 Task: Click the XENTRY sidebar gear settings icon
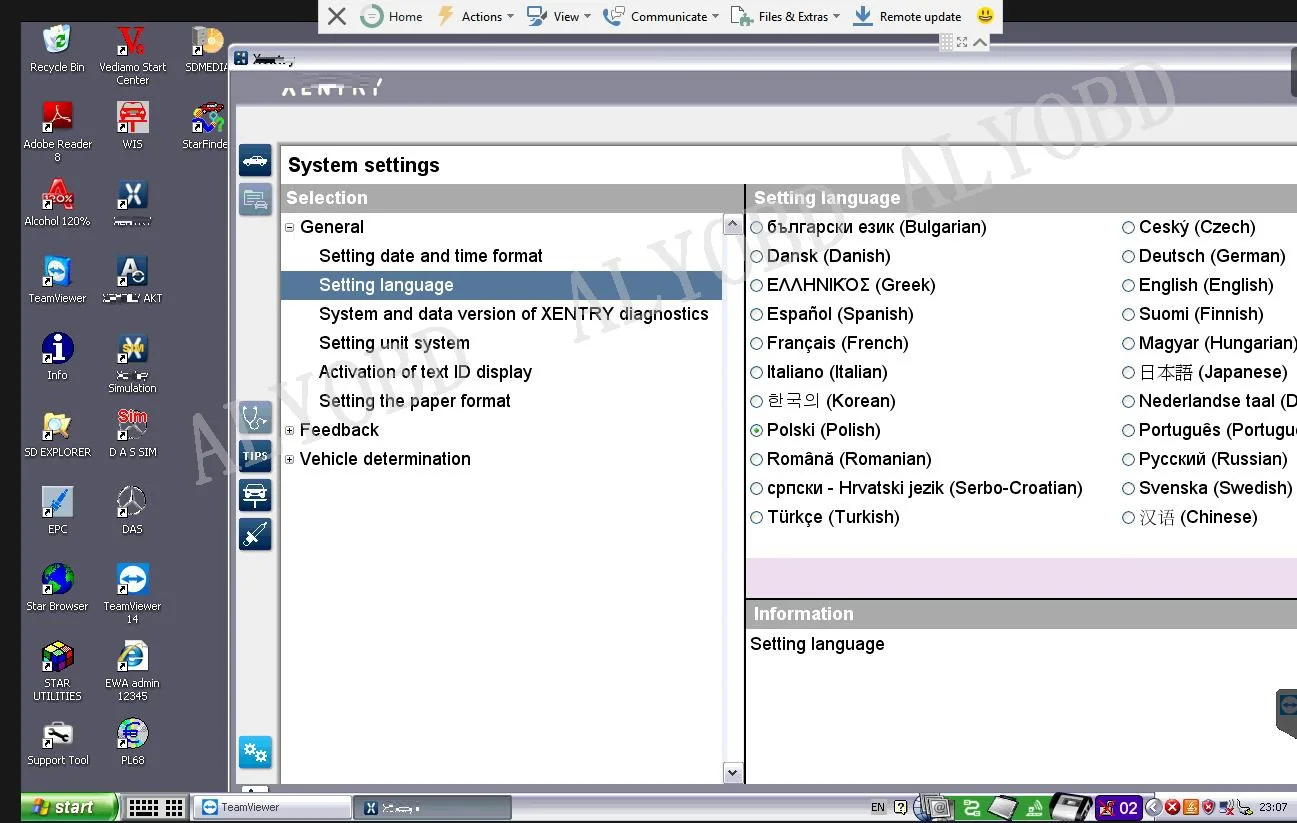[255, 752]
